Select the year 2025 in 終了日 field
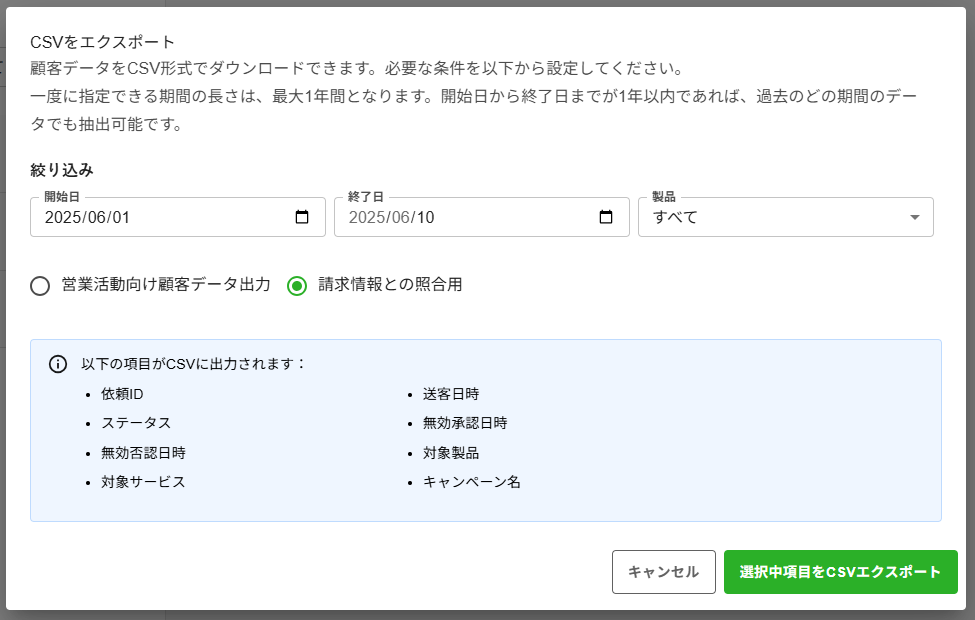 point(366,217)
